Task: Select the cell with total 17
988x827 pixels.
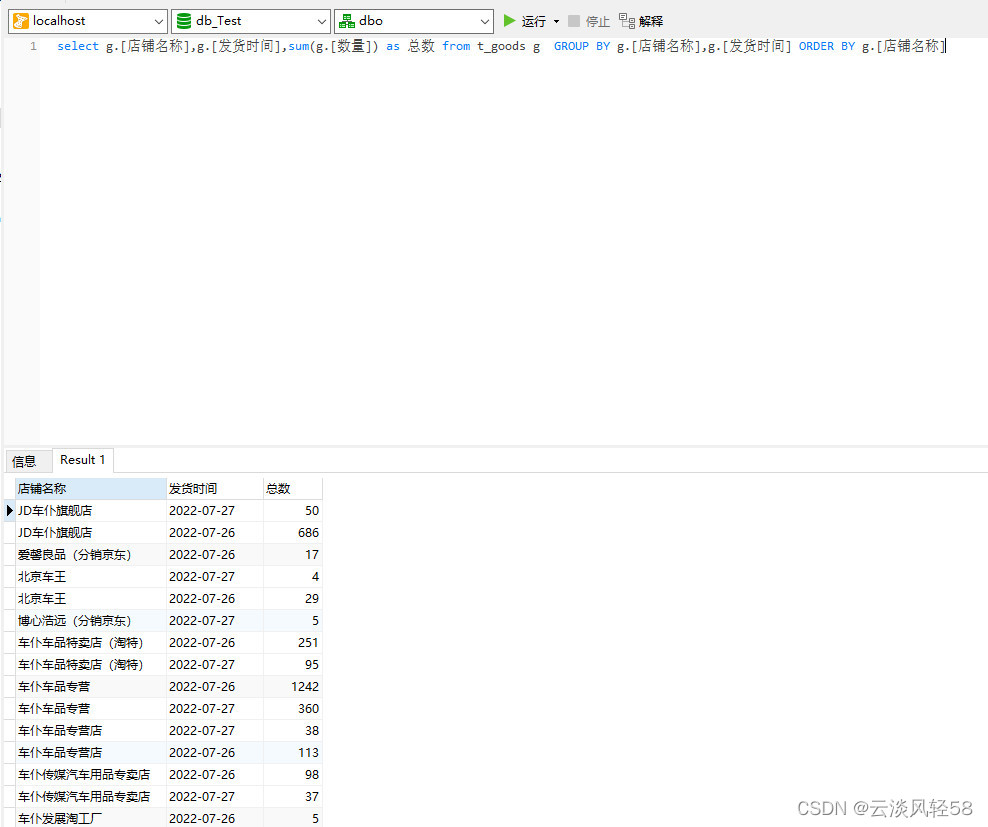Action: (292, 555)
